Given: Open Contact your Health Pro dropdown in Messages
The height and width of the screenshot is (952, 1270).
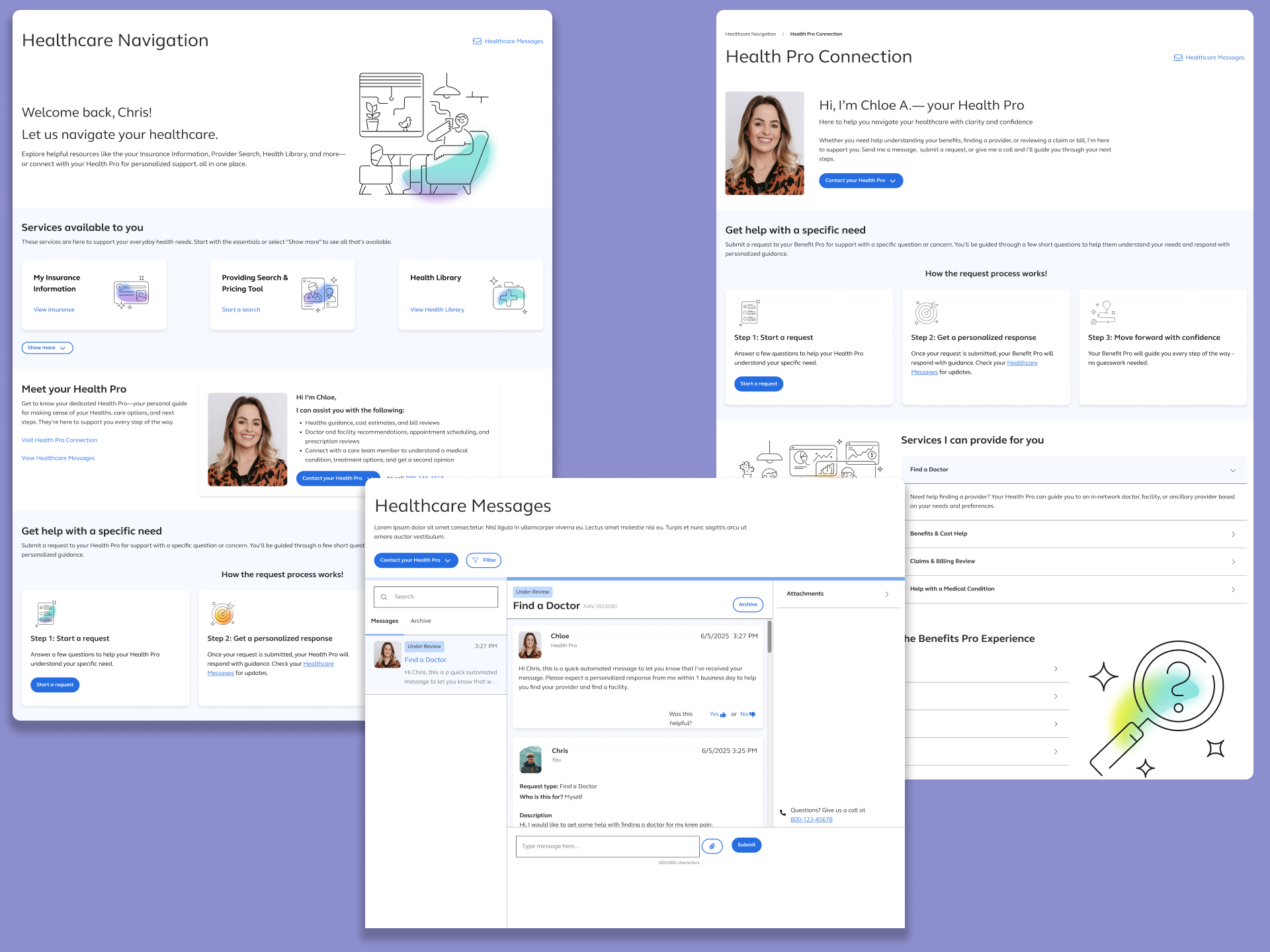Looking at the screenshot, I should click(415, 560).
